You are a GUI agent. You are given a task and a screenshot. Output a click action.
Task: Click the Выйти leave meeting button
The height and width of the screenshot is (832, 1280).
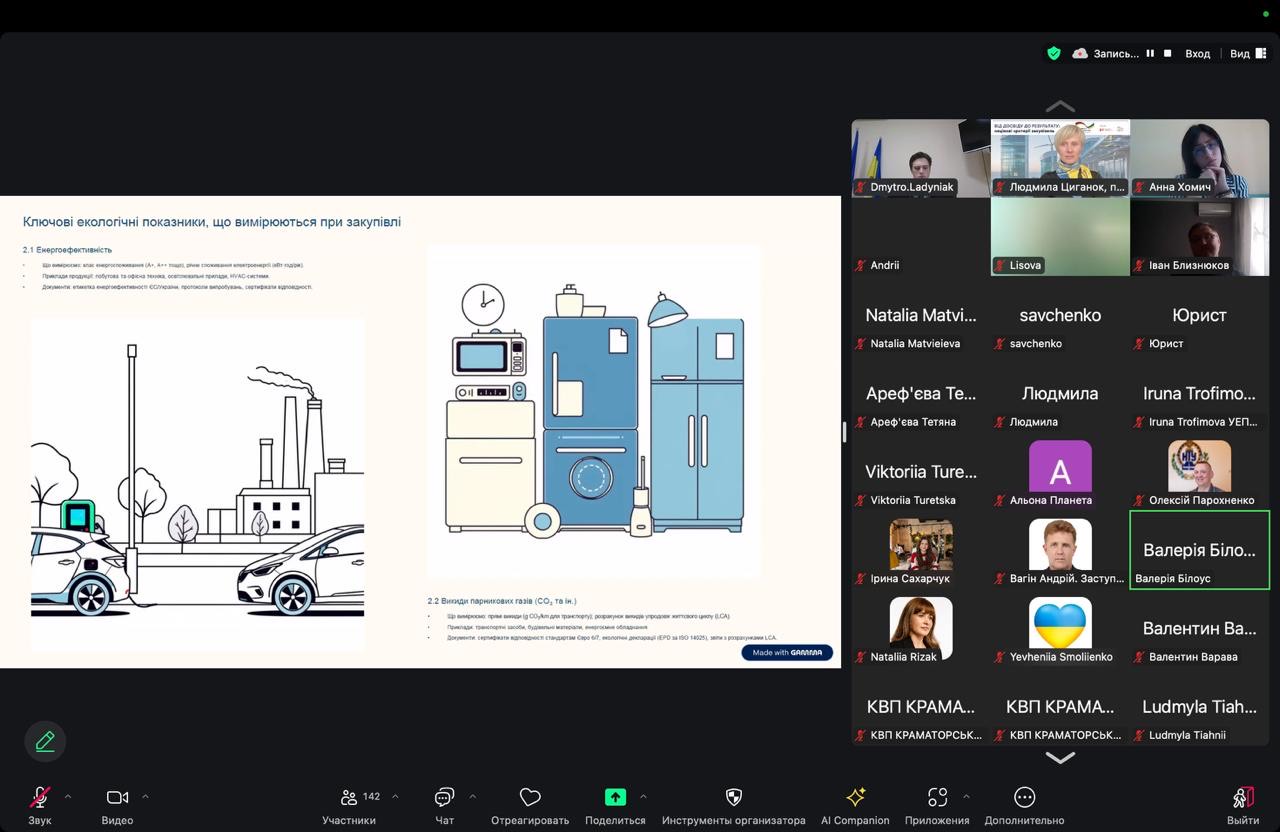point(1242,797)
